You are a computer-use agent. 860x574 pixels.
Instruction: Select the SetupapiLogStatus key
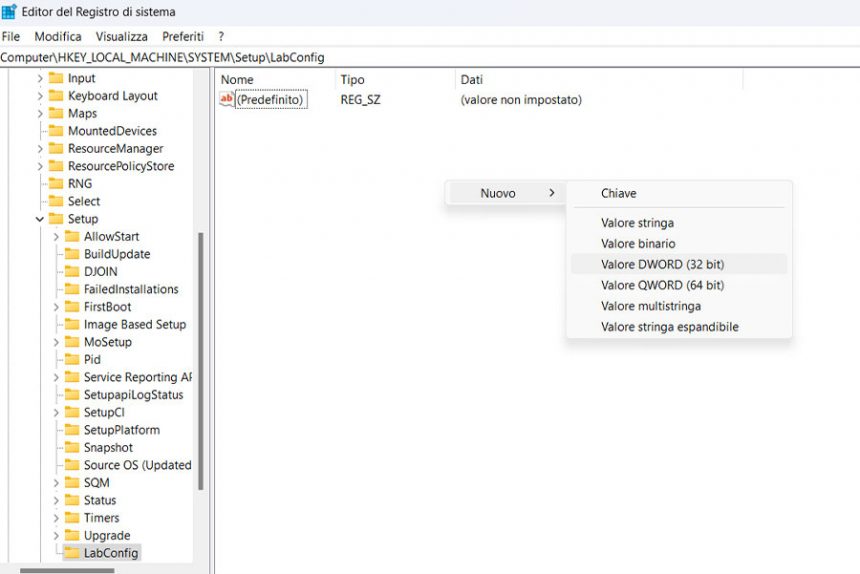click(133, 394)
